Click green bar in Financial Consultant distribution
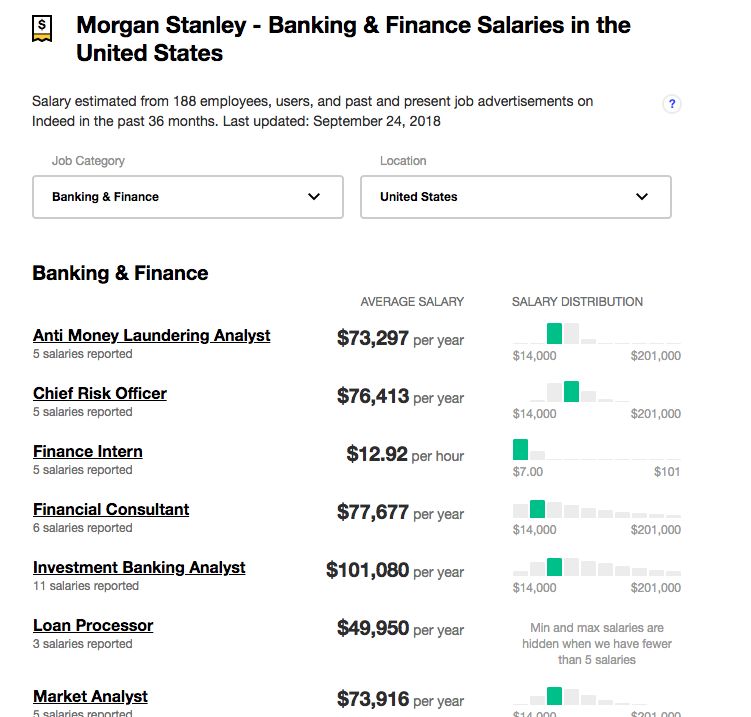 537,509
